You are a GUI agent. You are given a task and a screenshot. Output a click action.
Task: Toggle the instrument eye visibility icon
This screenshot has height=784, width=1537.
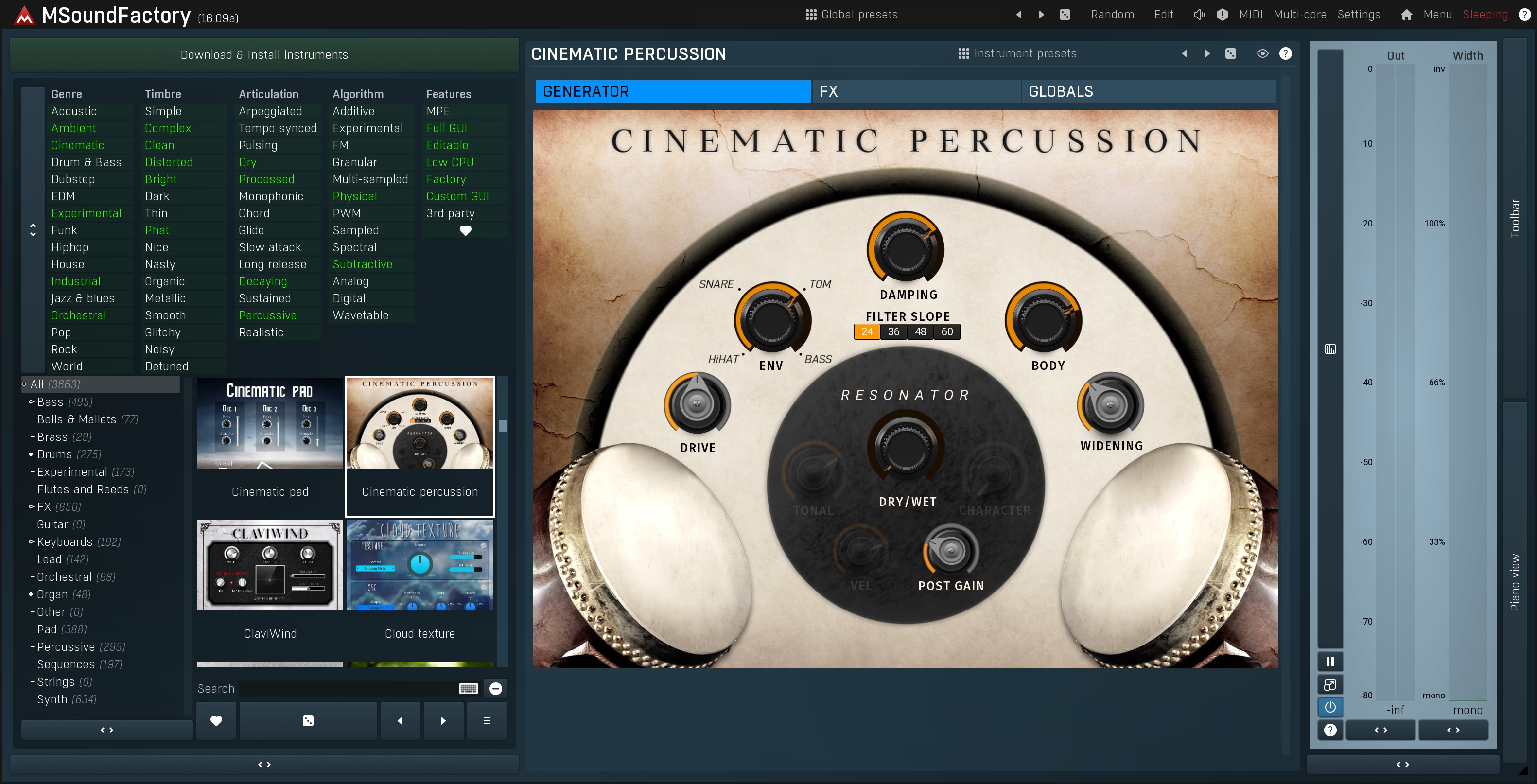[x=1262, y=53]
